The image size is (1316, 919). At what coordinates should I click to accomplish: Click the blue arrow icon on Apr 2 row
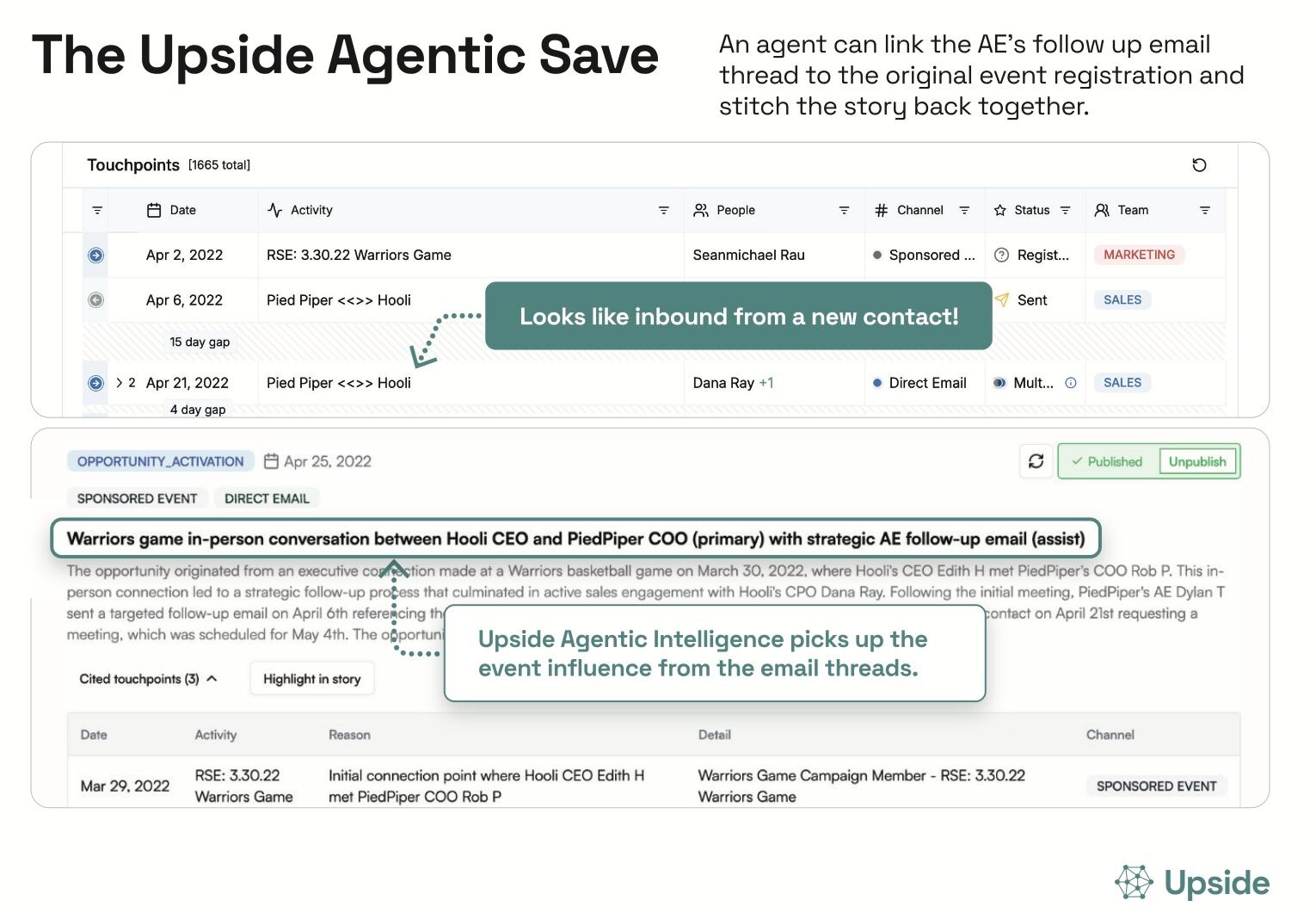coord(96,255)
